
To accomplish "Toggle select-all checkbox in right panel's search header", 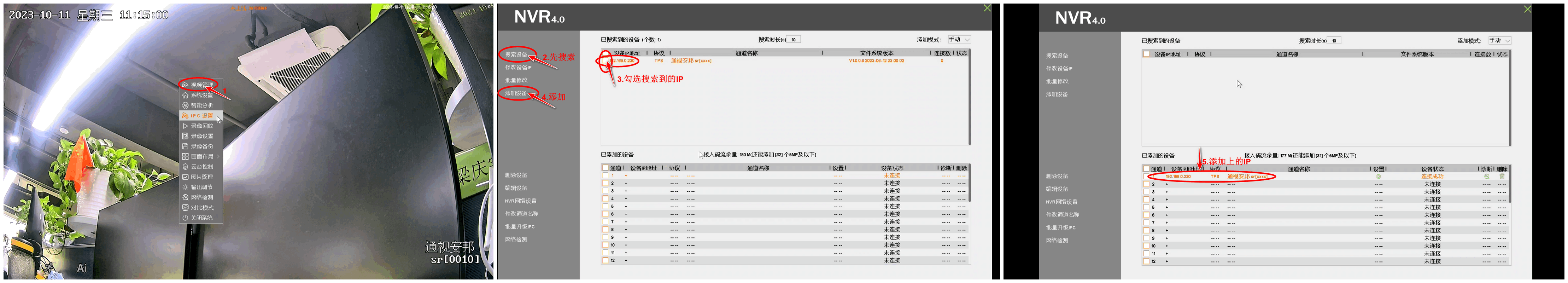I will tap(1147, 54).
